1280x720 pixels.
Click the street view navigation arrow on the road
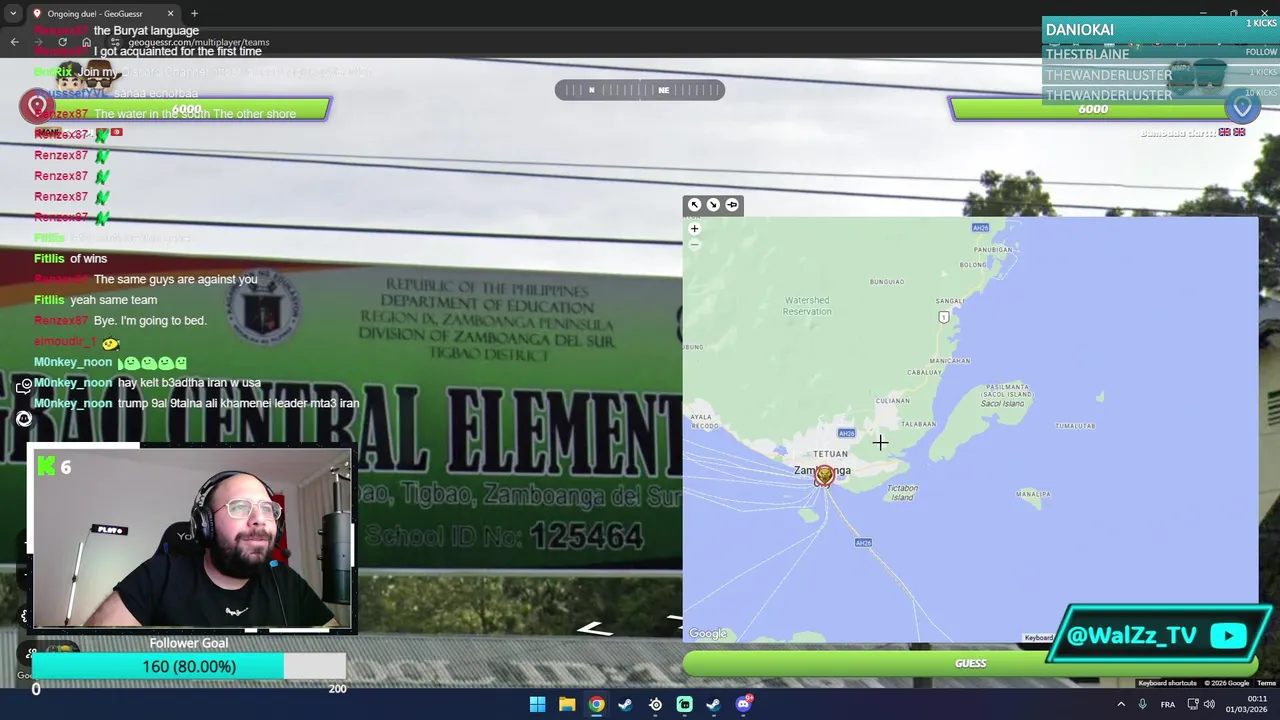tap(595, 629)
